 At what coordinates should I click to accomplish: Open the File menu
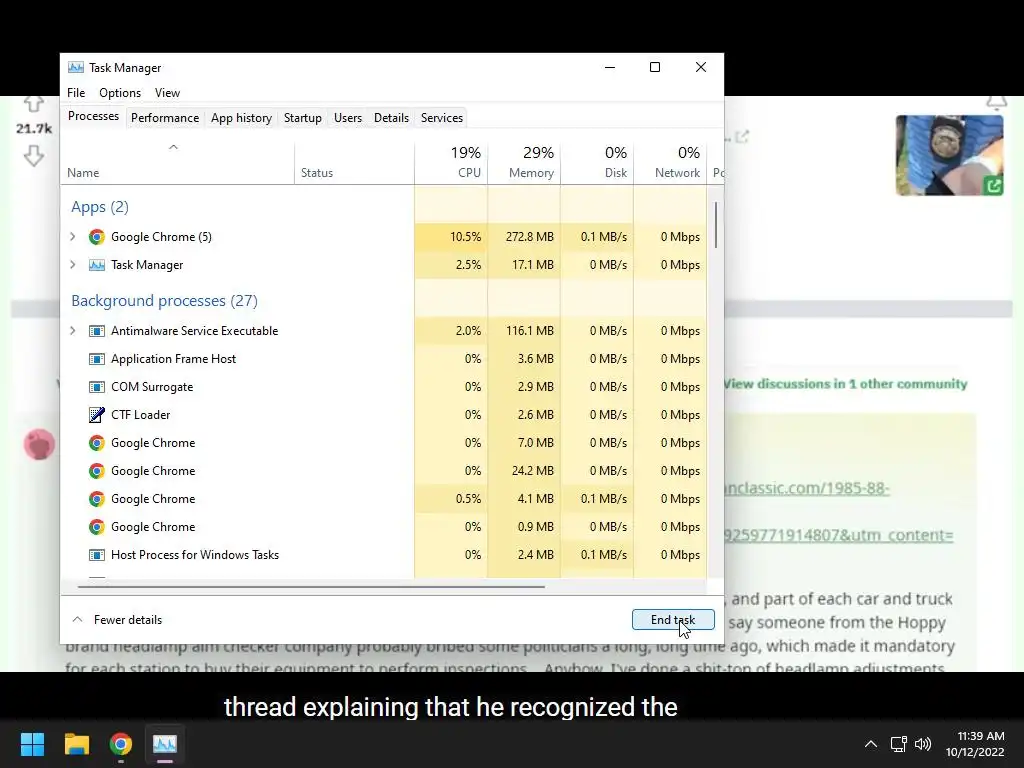coord(76,93)
